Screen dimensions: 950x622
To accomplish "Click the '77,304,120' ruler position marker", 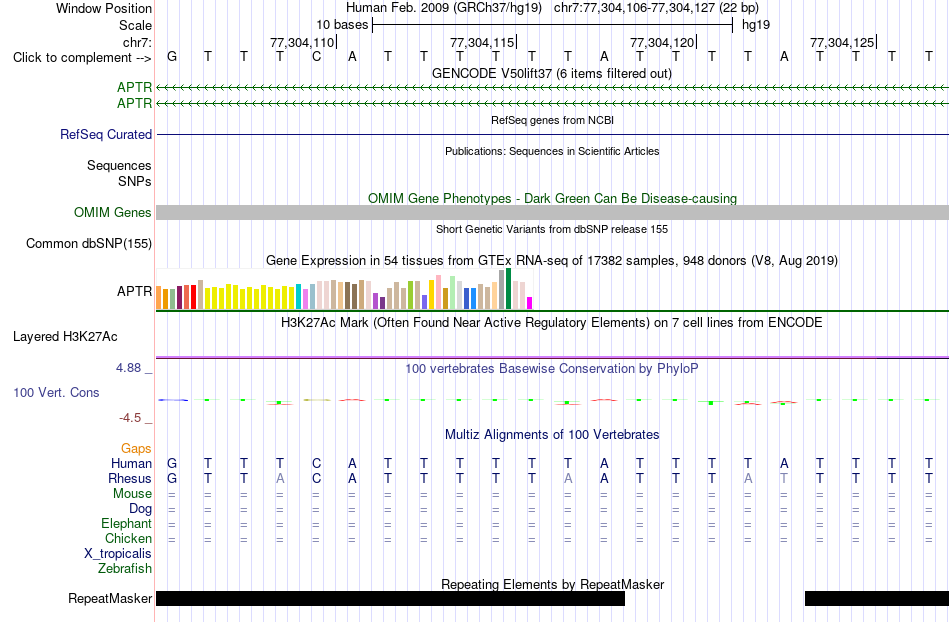I will 663,42.
